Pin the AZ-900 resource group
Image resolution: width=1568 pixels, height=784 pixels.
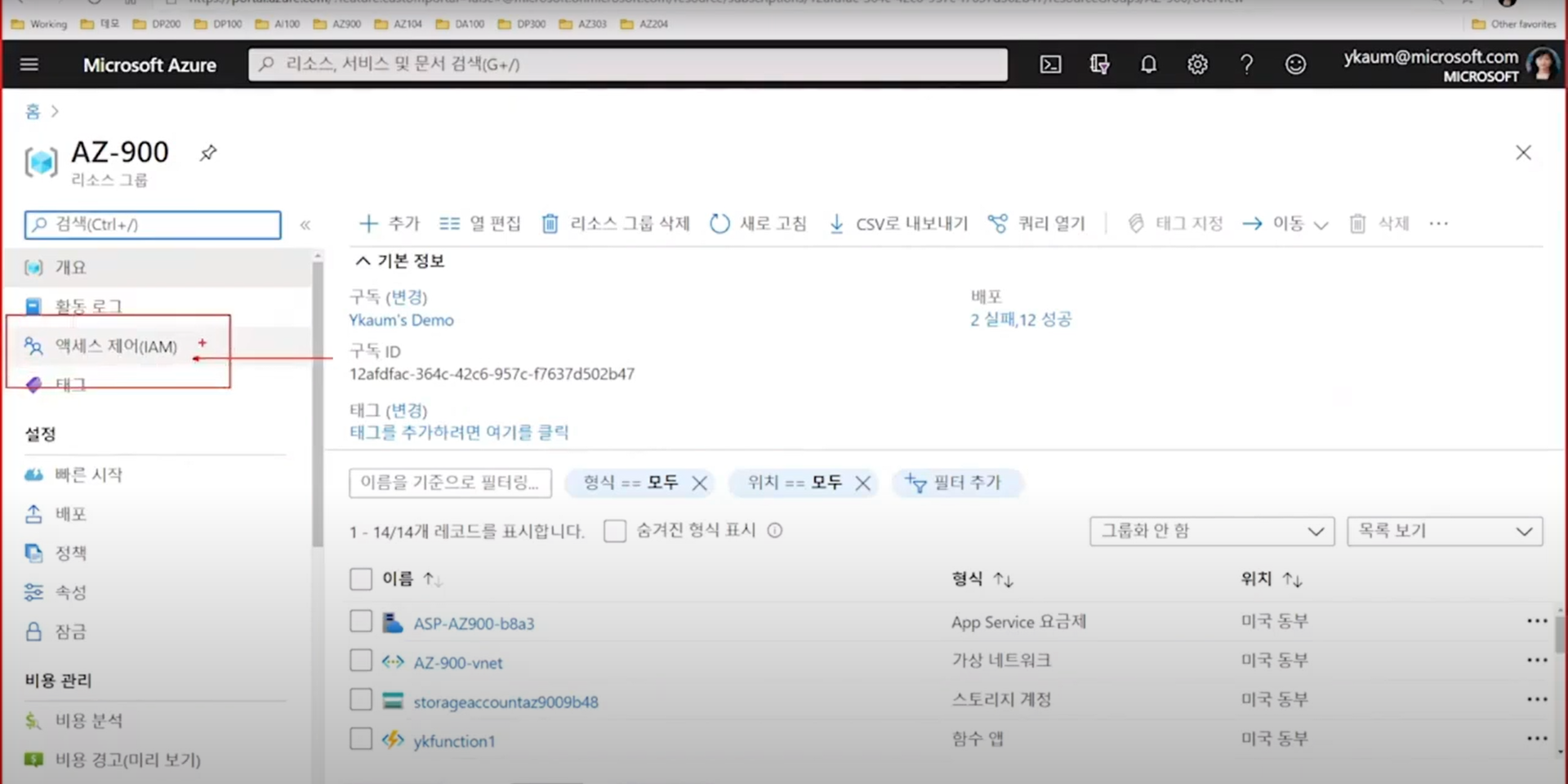208,153
